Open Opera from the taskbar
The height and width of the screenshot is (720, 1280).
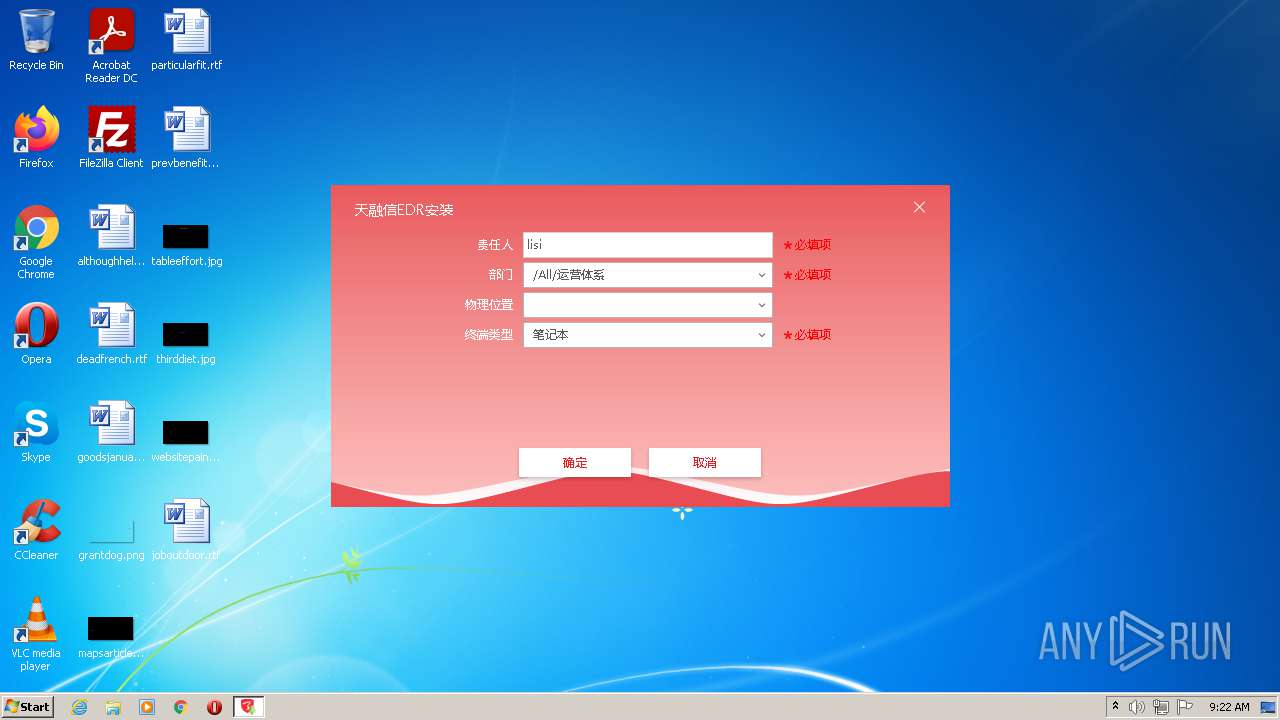tap(214, 707)
